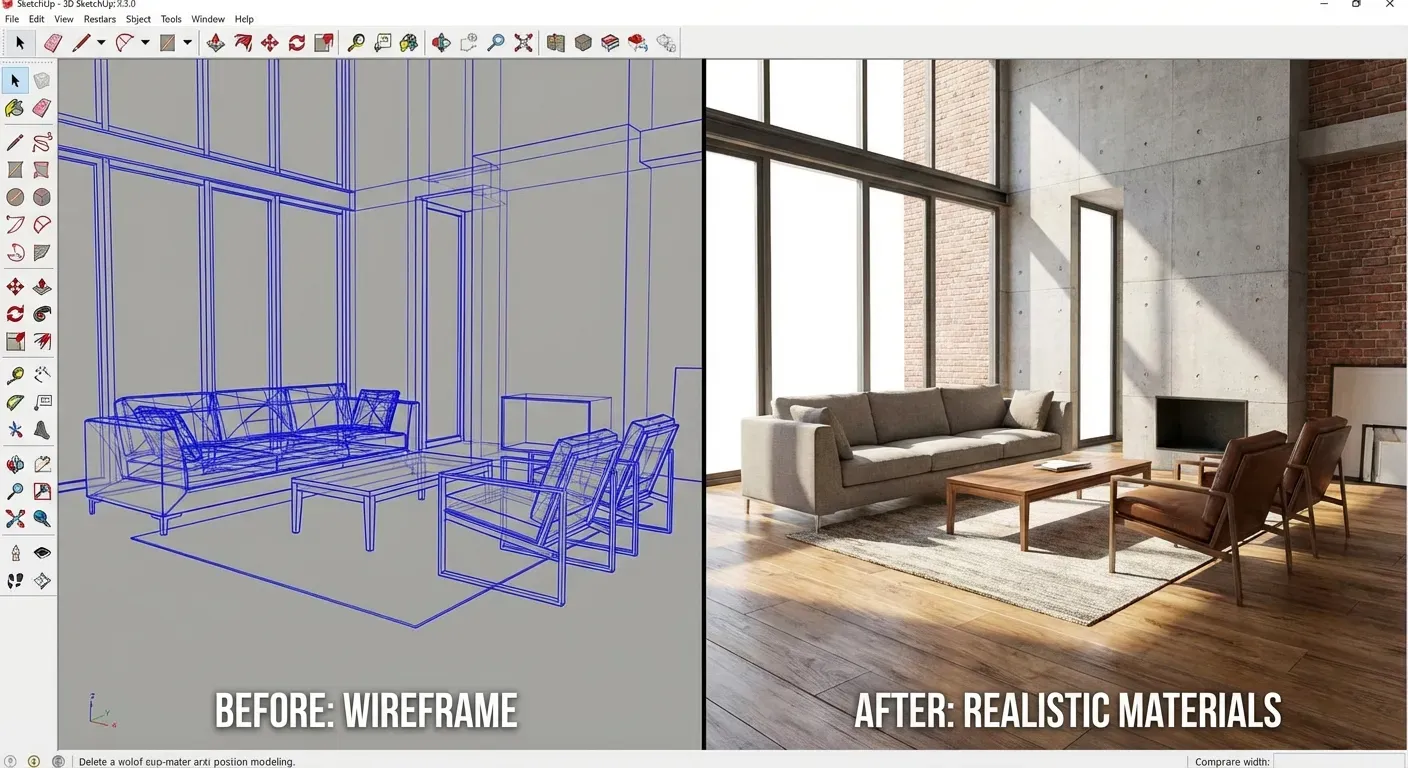
Task: Pick the Tape Measure tool
Action: (15, 375)
